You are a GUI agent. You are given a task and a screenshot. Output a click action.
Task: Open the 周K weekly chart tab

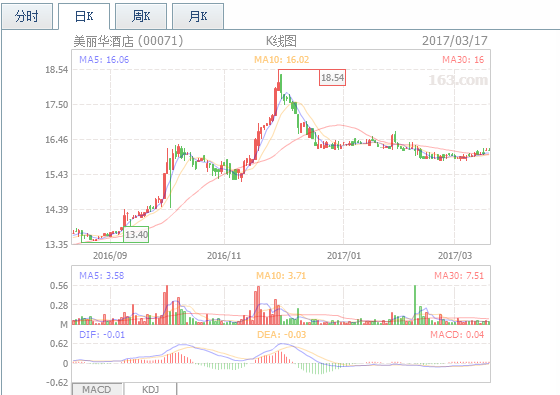tap(141, 16)
